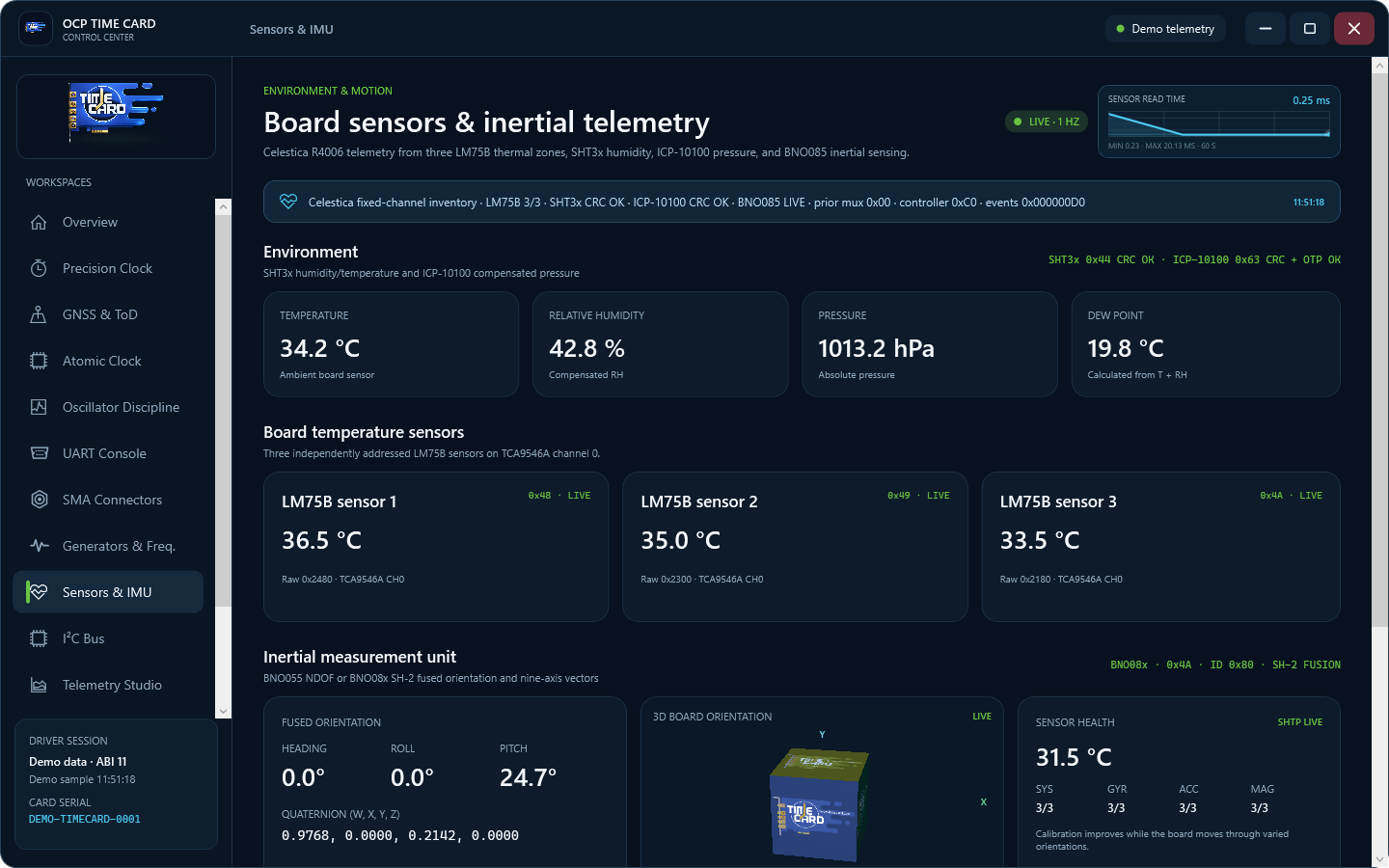Click the Generators & Freq. waveform icon
1389x868 pixels.
click(39, 546)
